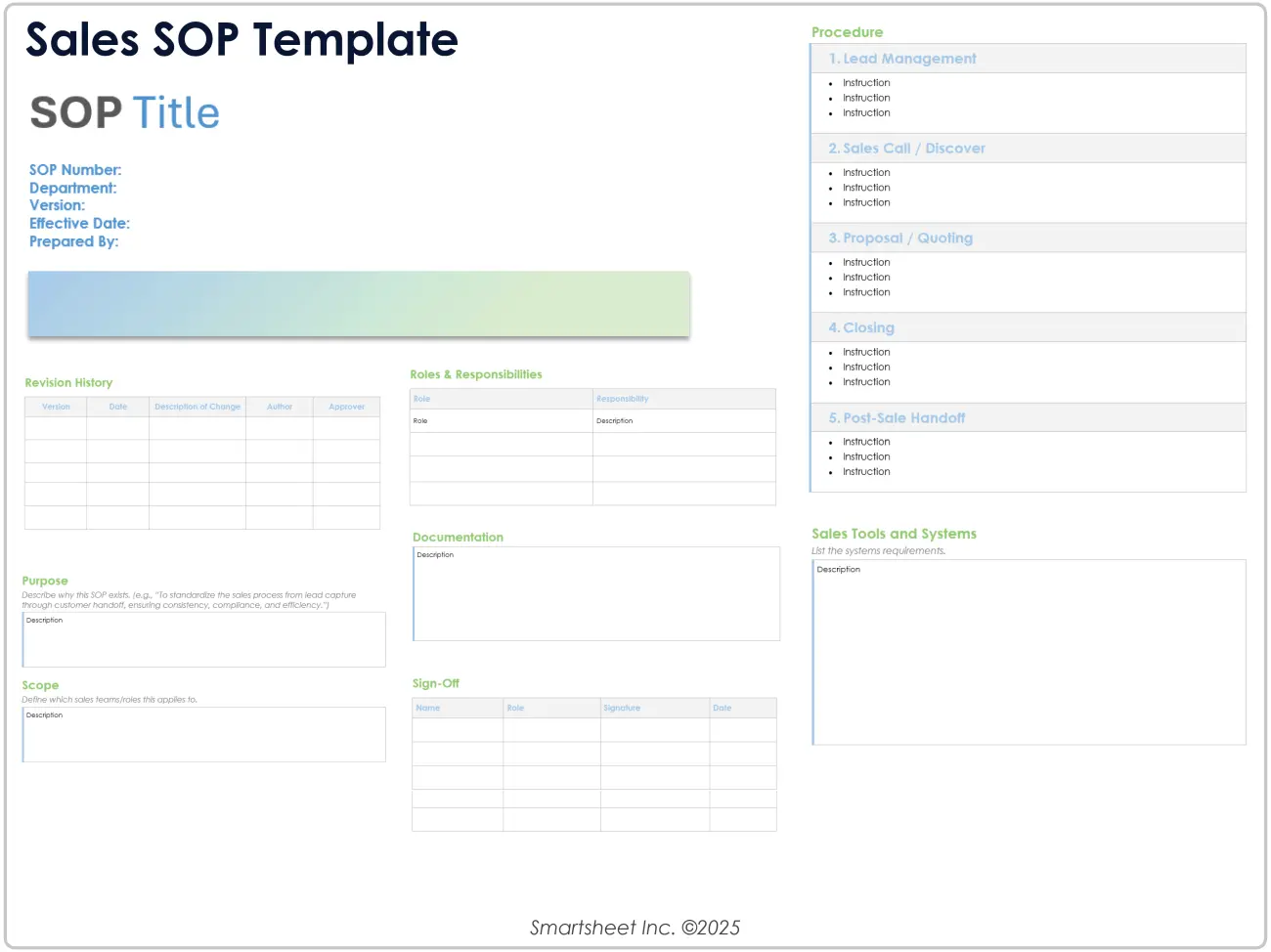Click the Prepared By field
The image size is (1271, 952).
pos(74,241)
